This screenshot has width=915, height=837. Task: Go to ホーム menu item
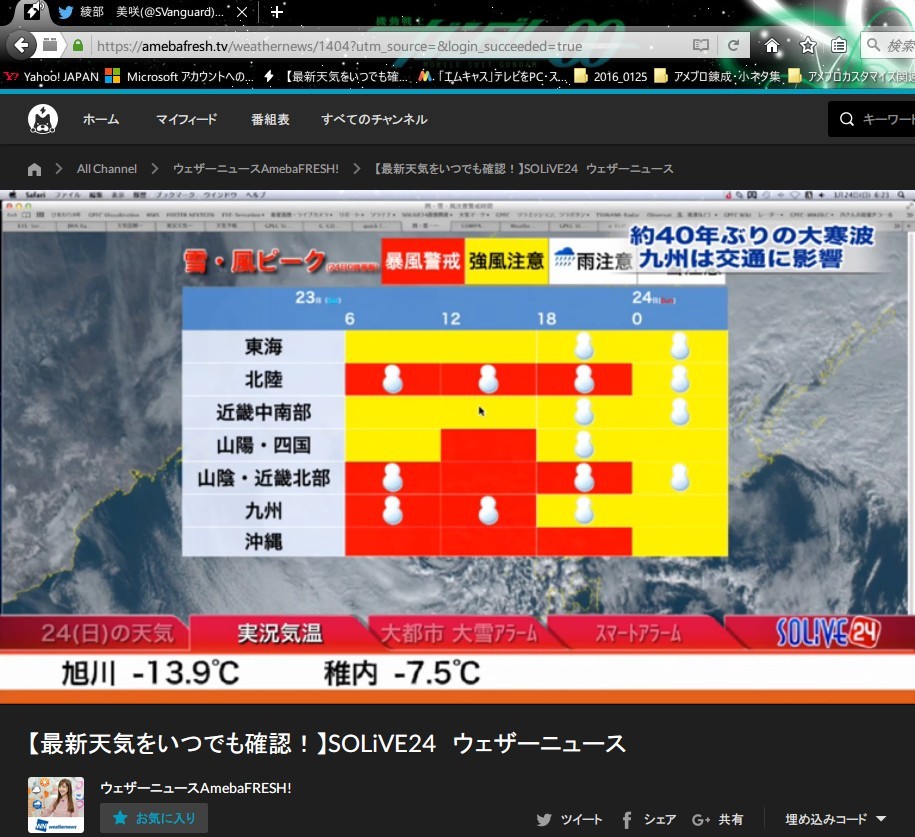click(101, 119)
